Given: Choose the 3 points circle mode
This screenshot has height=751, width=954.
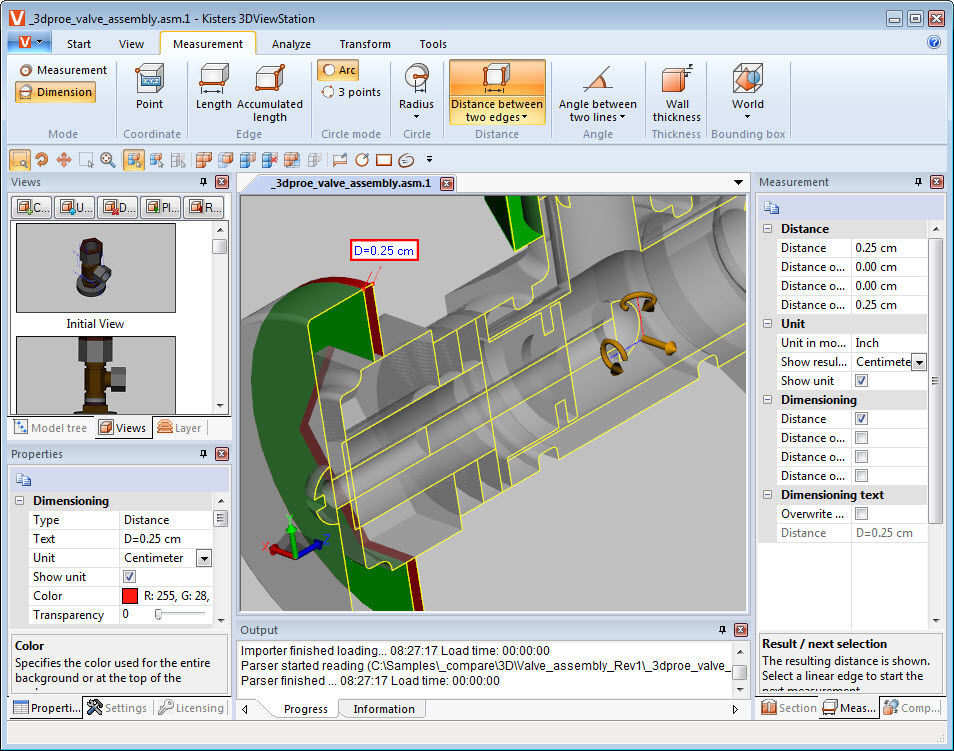Looking at the screenshot, I should click(351, 92).
